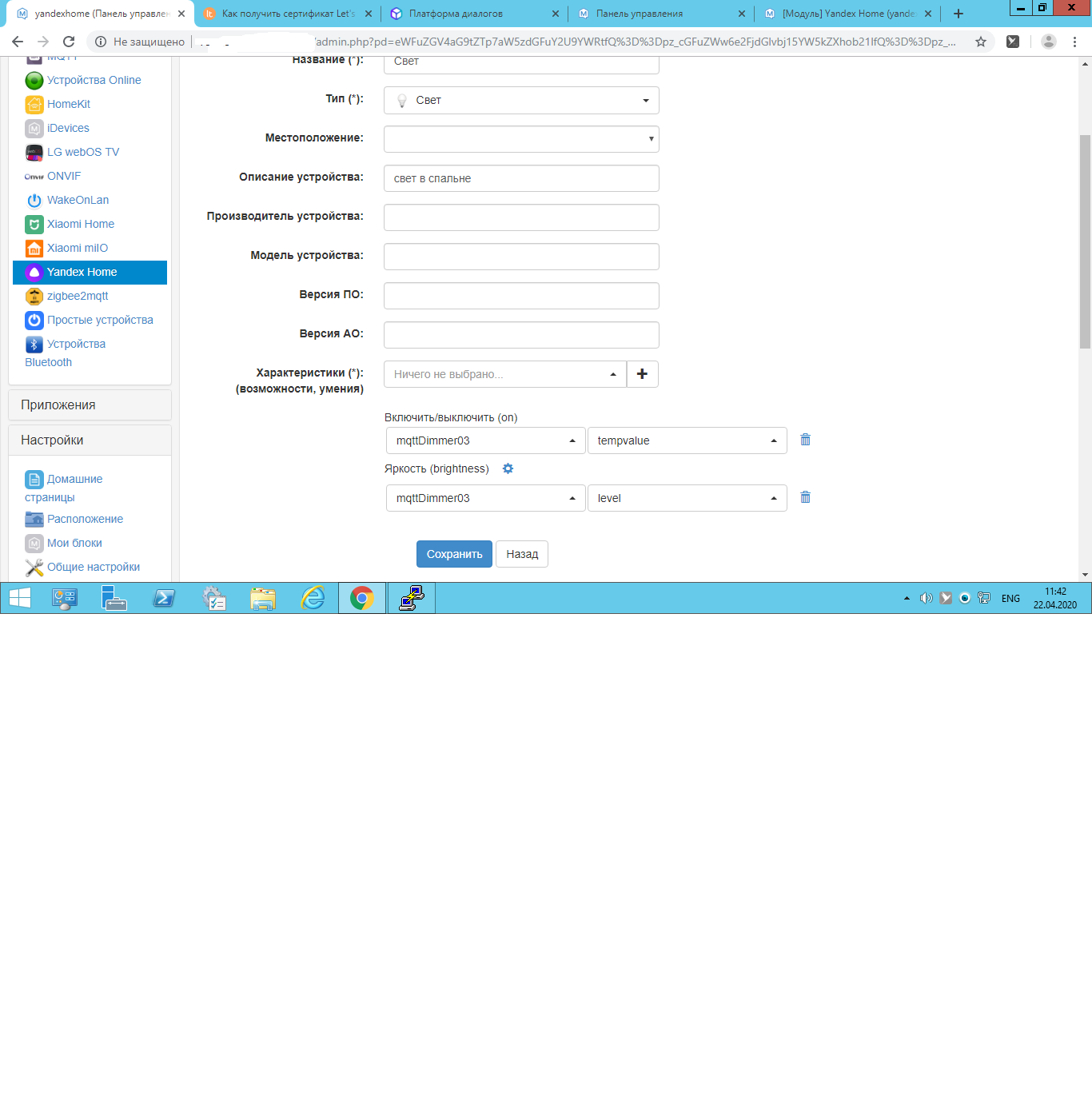This screenshot has width=1092, height=1100.
Task: Click the plus button to add capability
Action: point(642,374)
